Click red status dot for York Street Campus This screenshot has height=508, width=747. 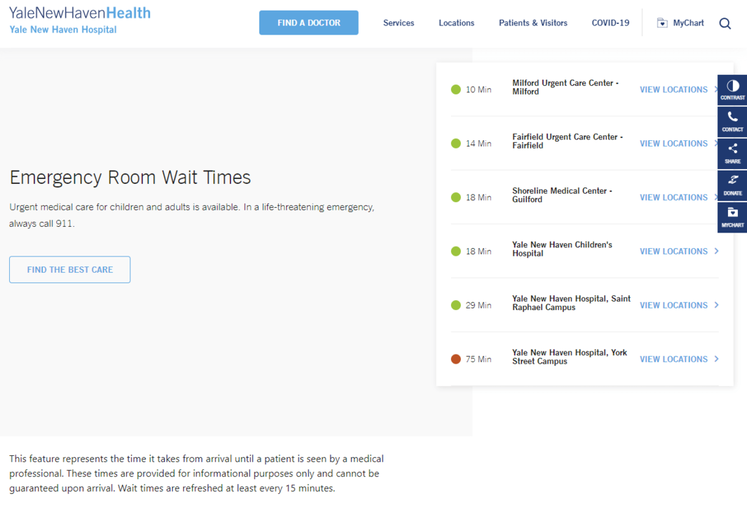coord(456,359)
